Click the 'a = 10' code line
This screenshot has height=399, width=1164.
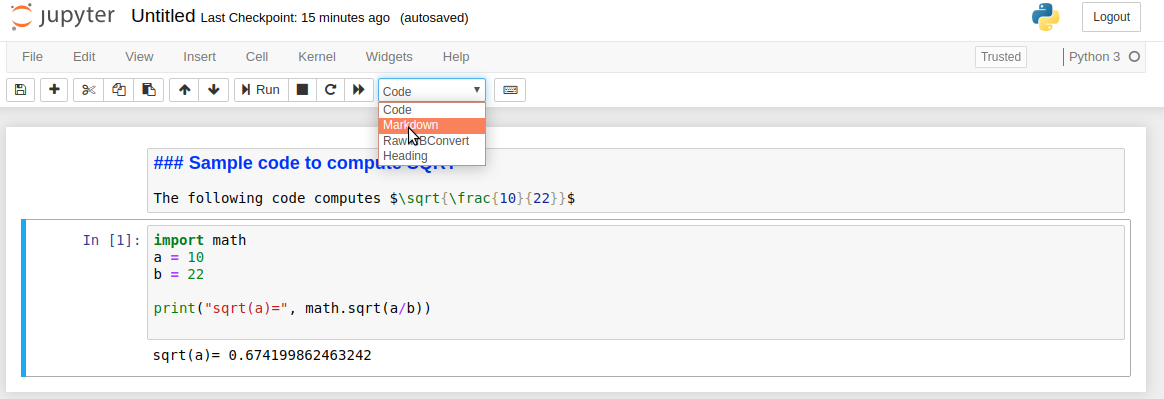click(179, 257)
